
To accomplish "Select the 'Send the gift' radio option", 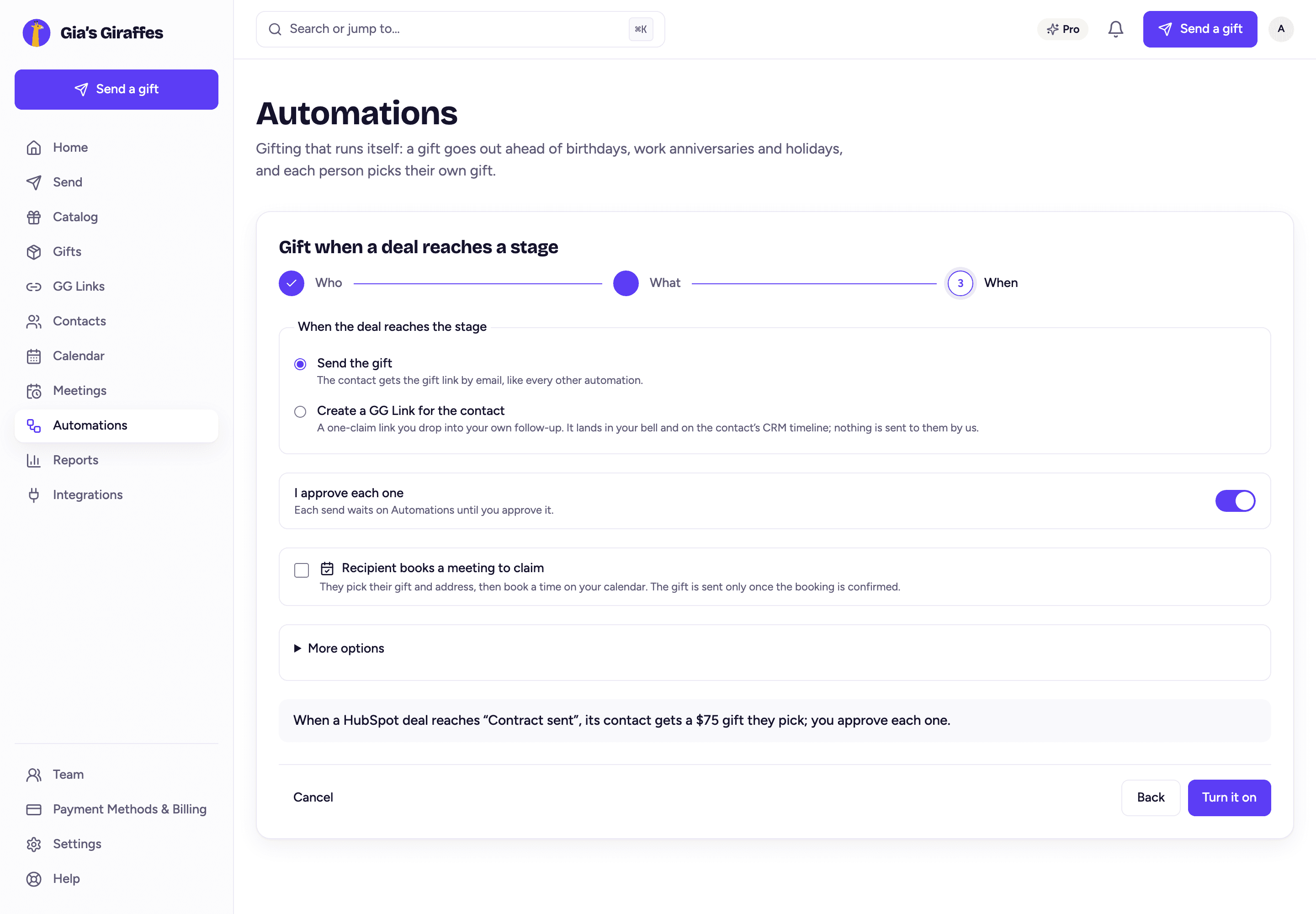I will click(x=300, y=364).
